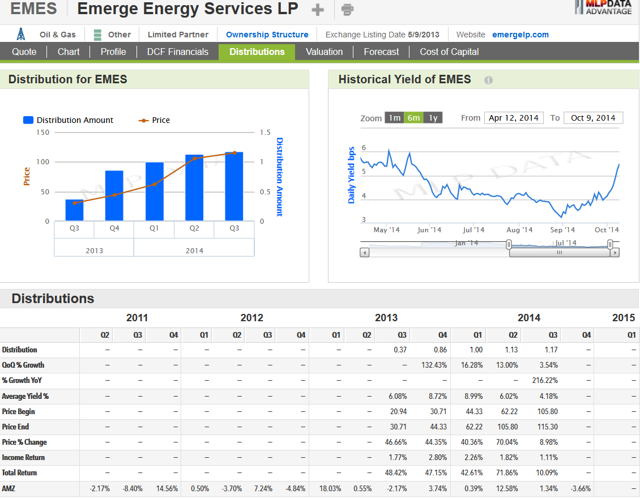Screen dimensions: 640x498
Task: Open the DCF Financials tab
Action: click(178, 52)
